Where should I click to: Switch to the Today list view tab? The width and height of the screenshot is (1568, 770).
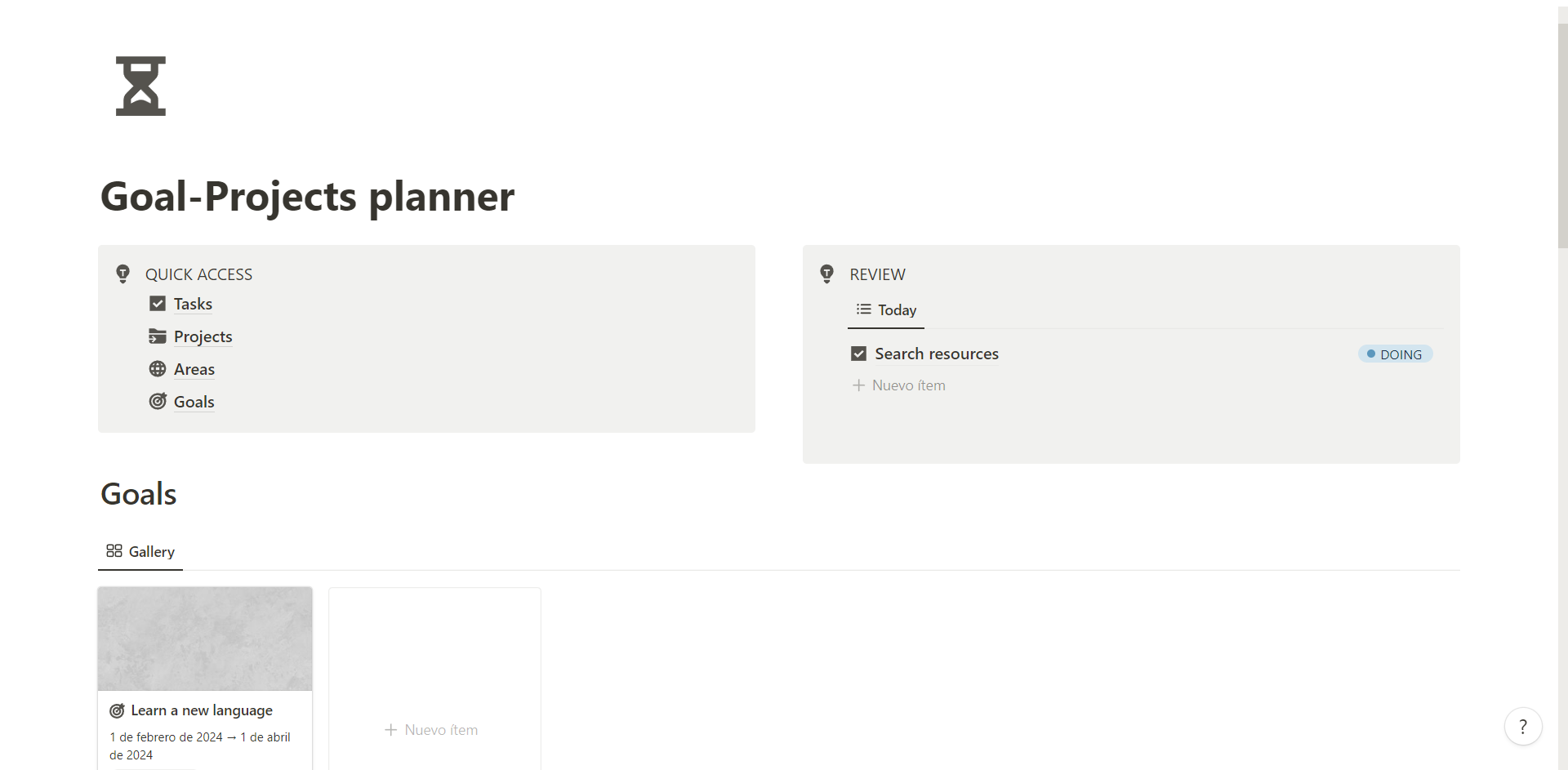(886, 310)
